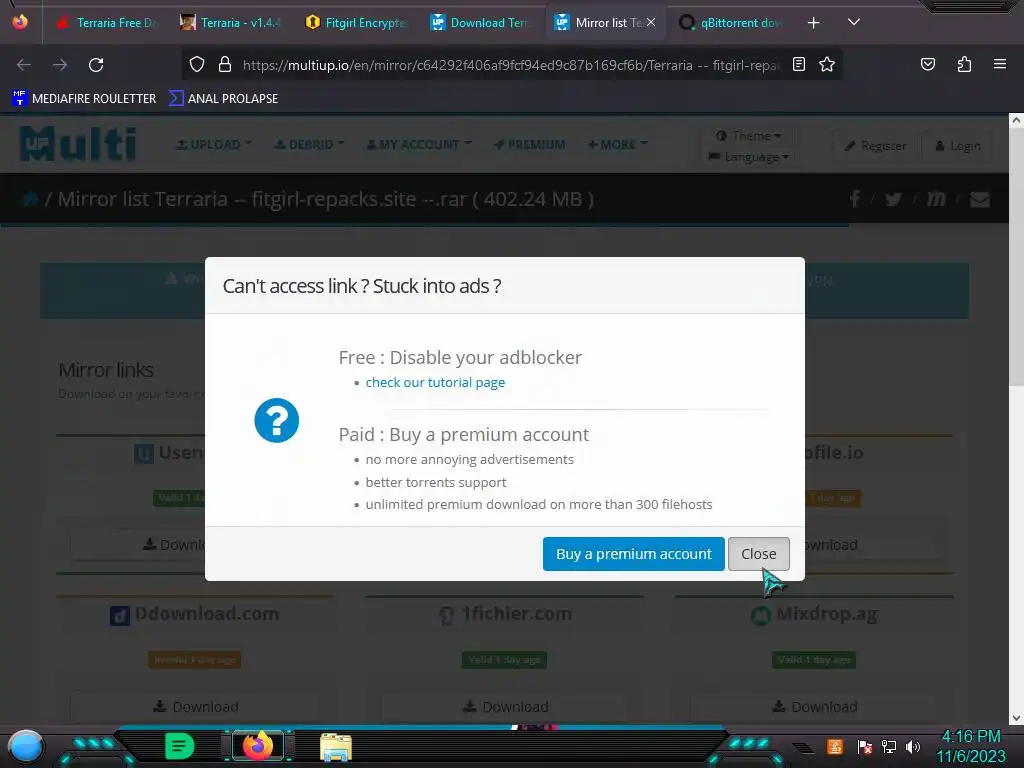Screen dimensions: 1024x768
Task: Click Download under Mixdrop.ag
Action: [814, 707]
